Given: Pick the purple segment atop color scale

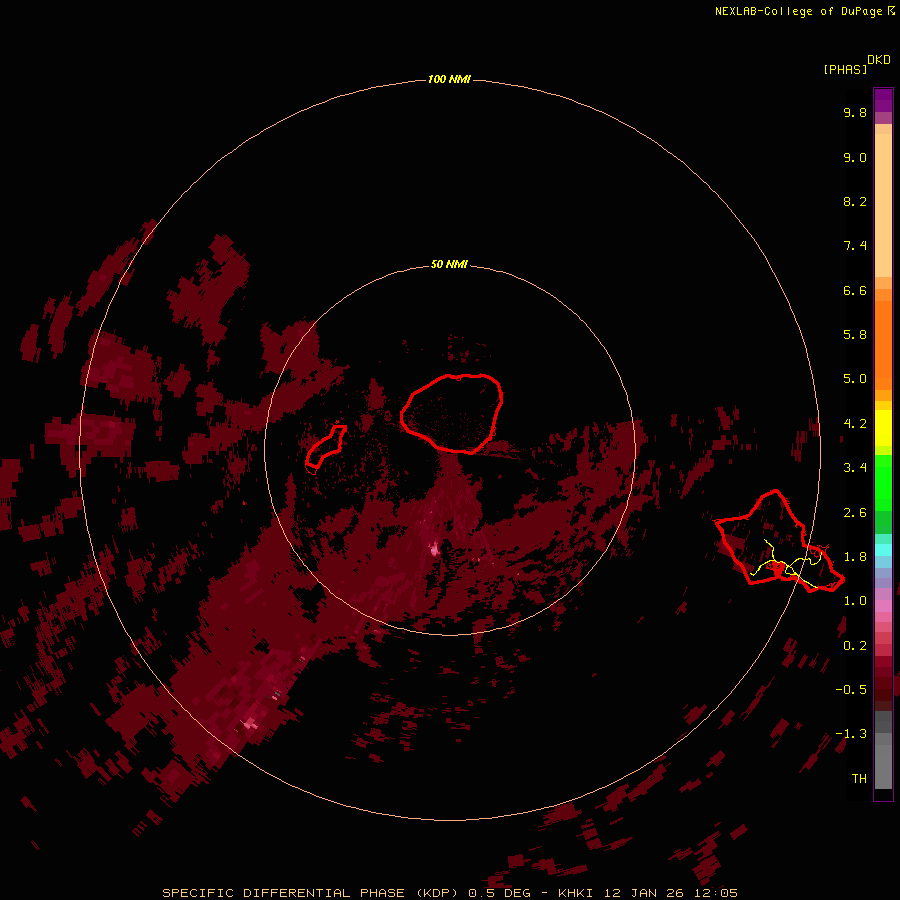Looking at the screenshot, I should [x=883, y=100].
